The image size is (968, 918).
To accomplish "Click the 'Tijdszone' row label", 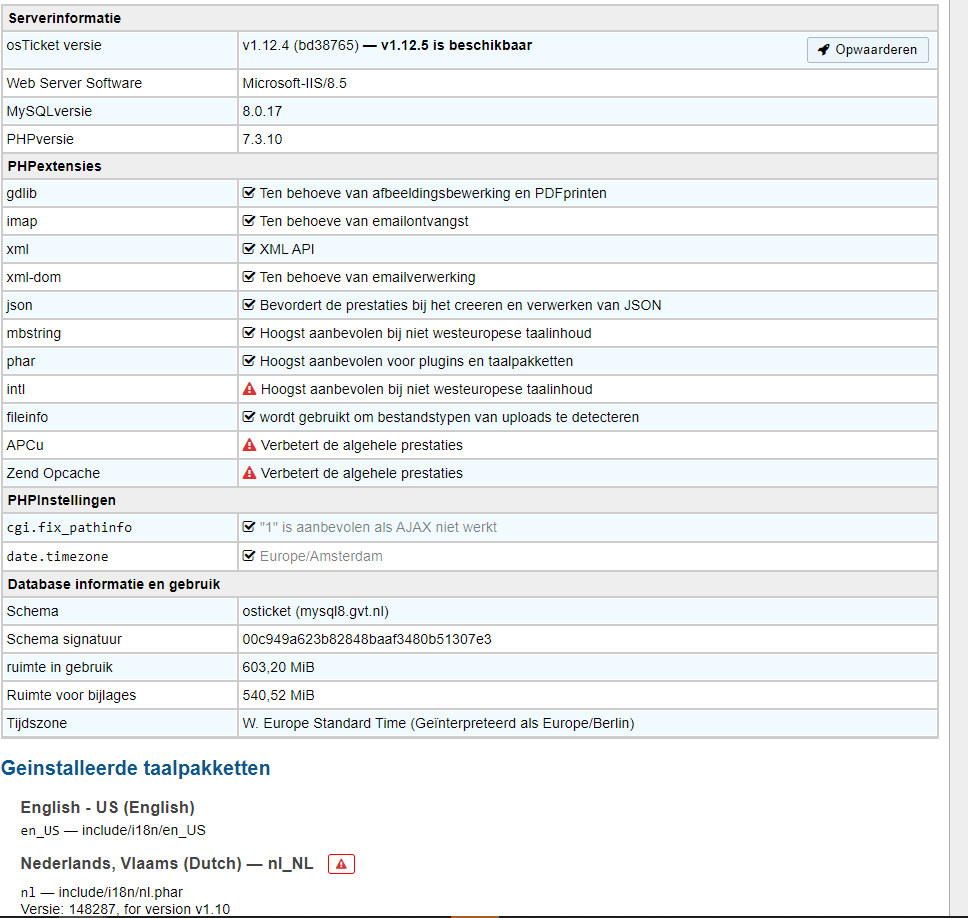I will [x=37, y=723].
